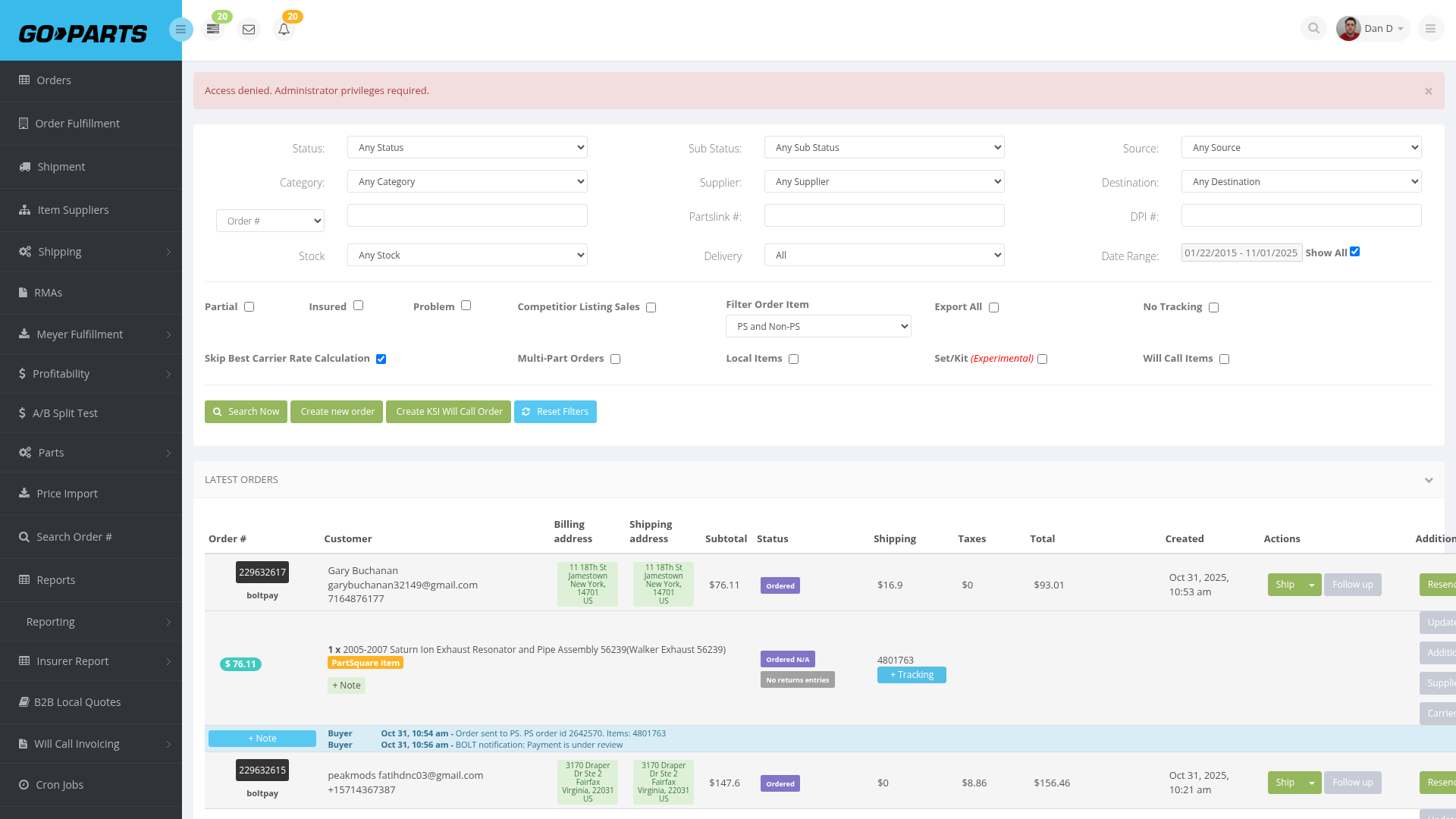Click the Dan D user avatar
This screenshot has height=819, width=1456.
click(1348, 29)
